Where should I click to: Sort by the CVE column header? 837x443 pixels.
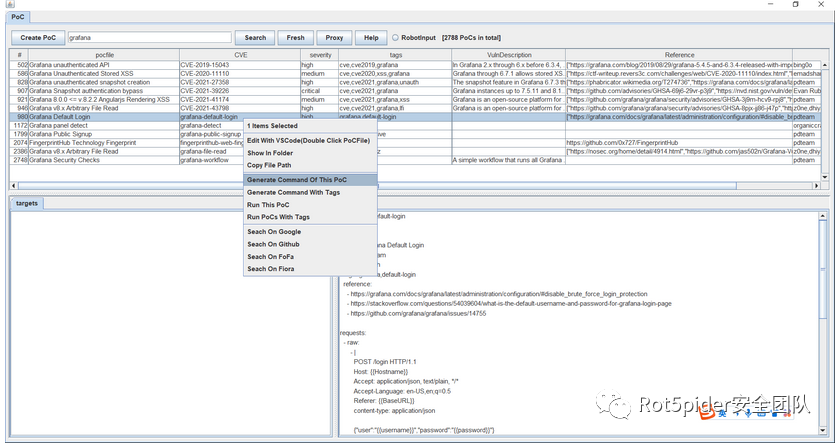240,54
